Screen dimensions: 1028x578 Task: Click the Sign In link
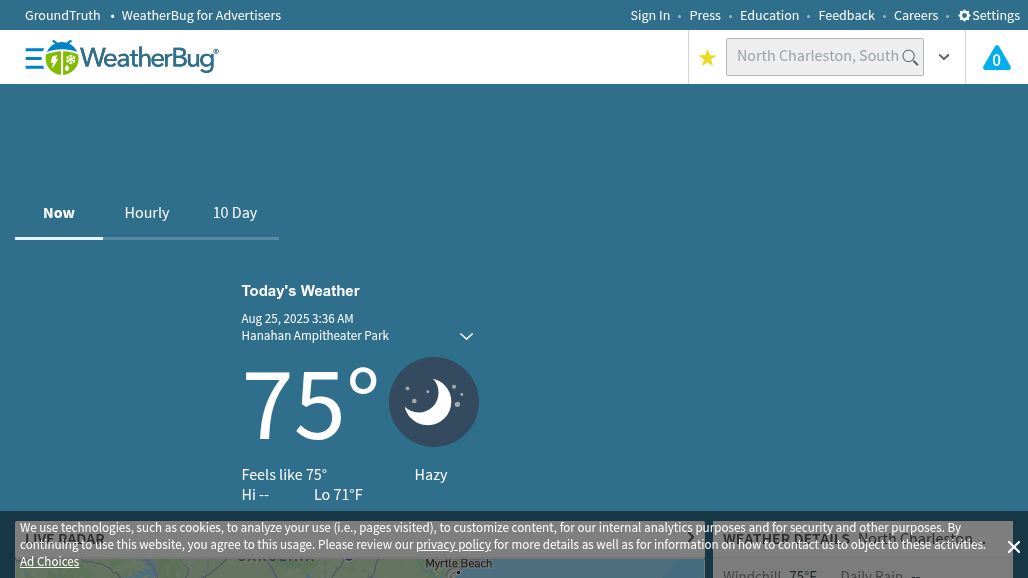coord(650,15)
